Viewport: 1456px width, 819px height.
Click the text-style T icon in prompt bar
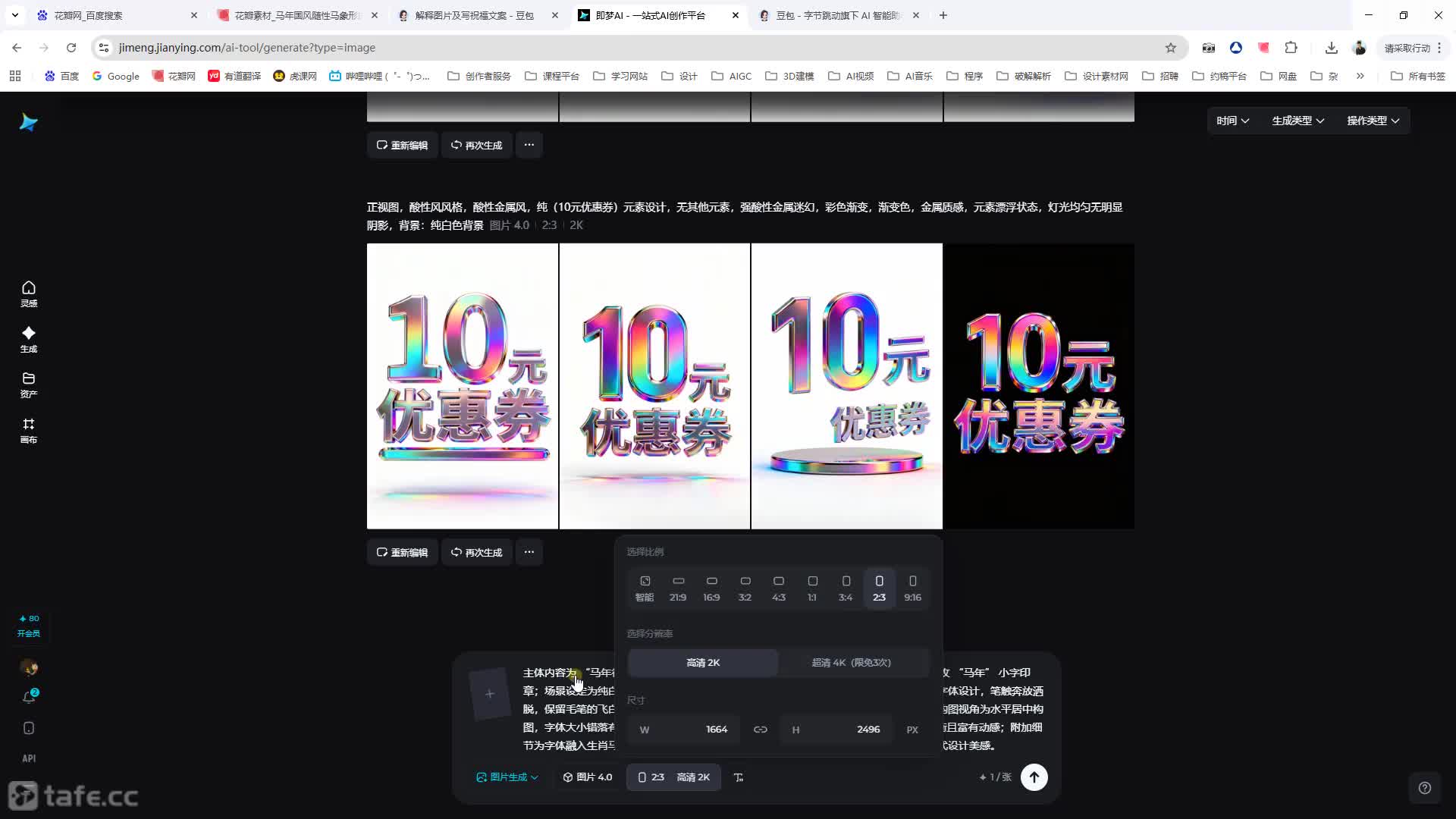pyautogui.click(x=739, y=777)
